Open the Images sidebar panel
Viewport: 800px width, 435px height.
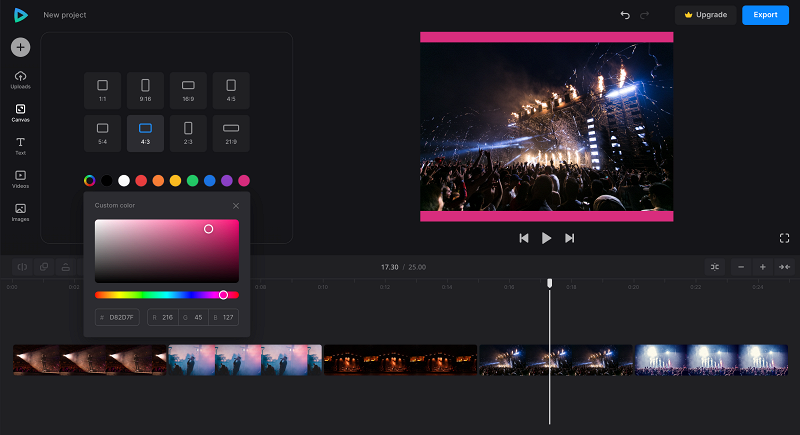pos(20,213)
